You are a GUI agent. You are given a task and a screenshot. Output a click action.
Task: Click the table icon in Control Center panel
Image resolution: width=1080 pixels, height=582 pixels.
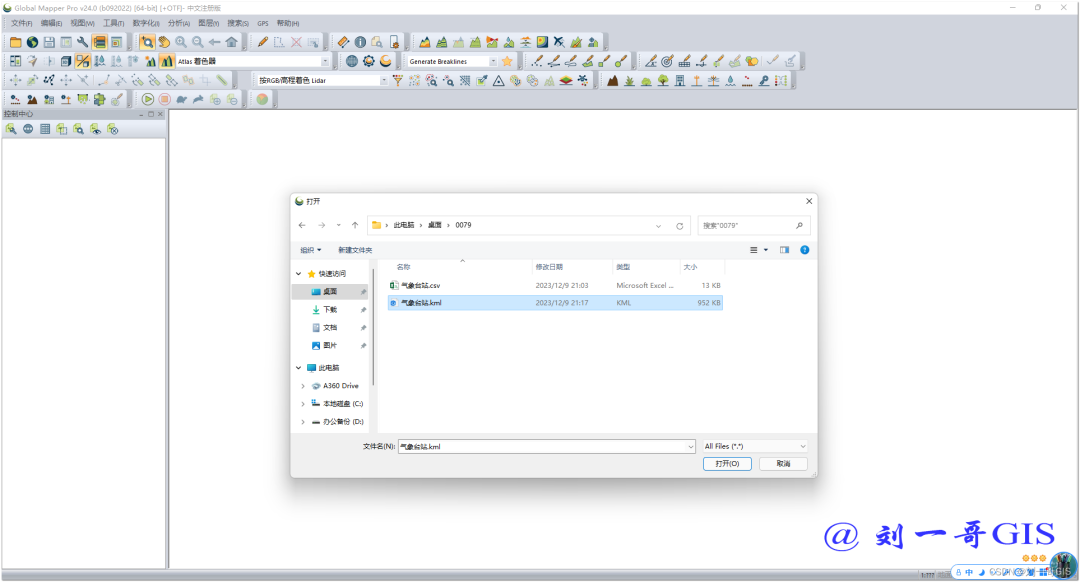(x=45, y=129)
